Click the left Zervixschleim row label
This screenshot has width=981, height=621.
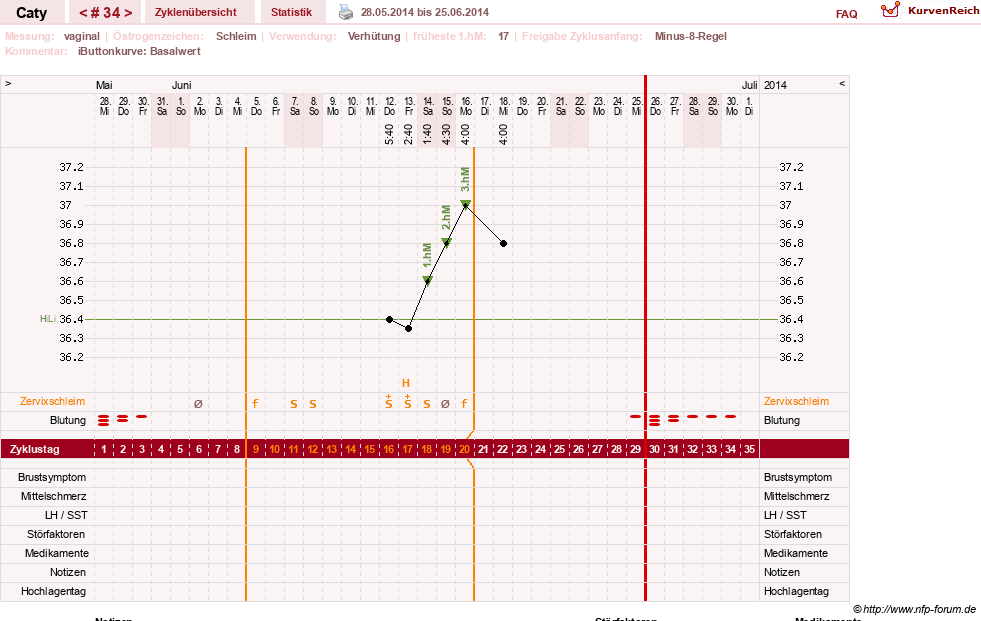[x=53, y=401]
